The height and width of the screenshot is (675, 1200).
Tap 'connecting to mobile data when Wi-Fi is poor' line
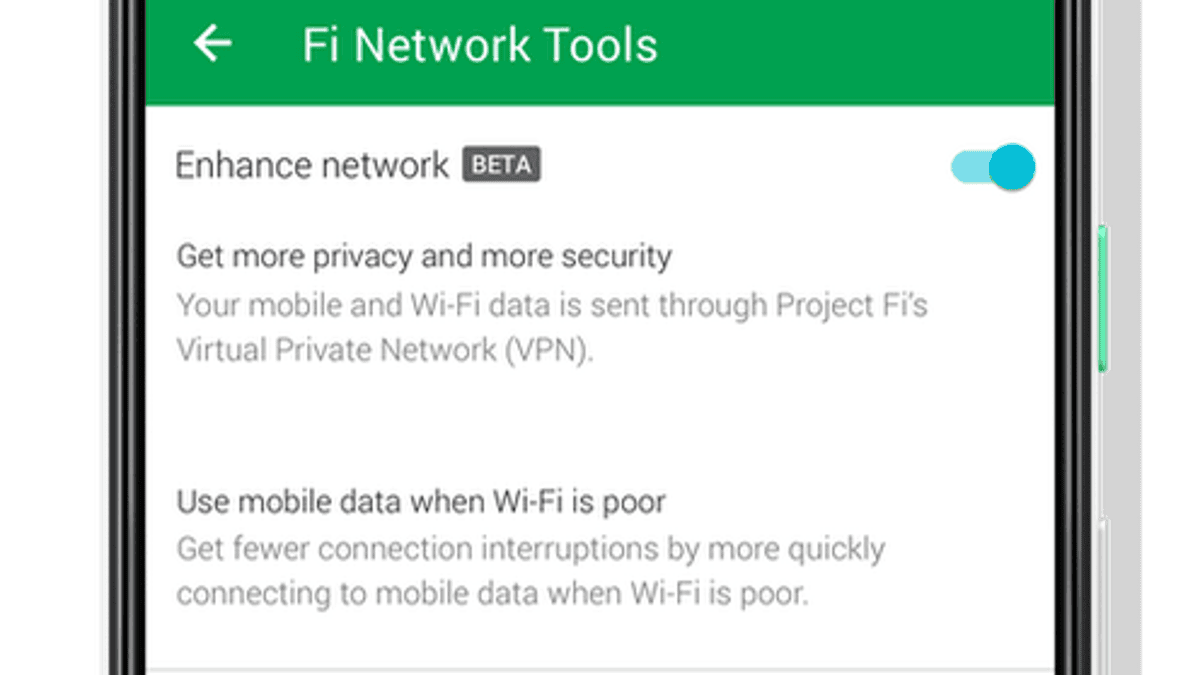click(492, 593)
